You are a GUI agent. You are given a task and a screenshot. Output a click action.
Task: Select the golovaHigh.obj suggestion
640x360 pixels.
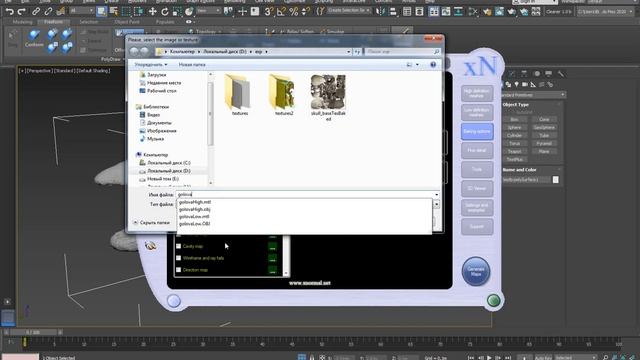pos(195,209)
